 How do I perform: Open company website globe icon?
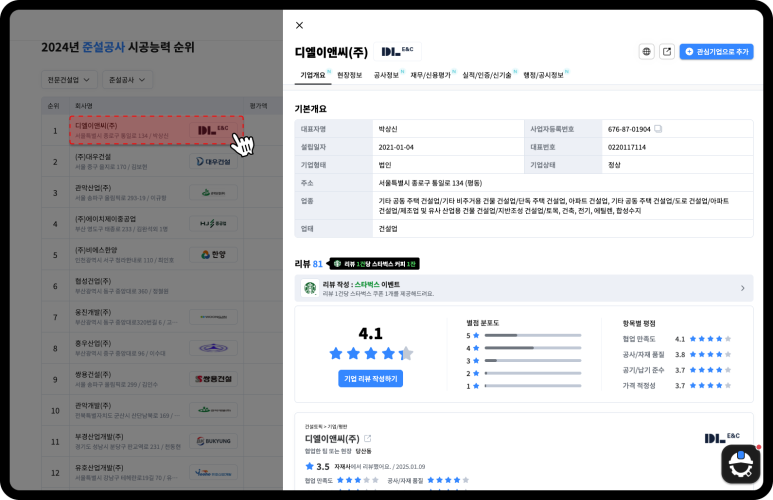(646, 51)
